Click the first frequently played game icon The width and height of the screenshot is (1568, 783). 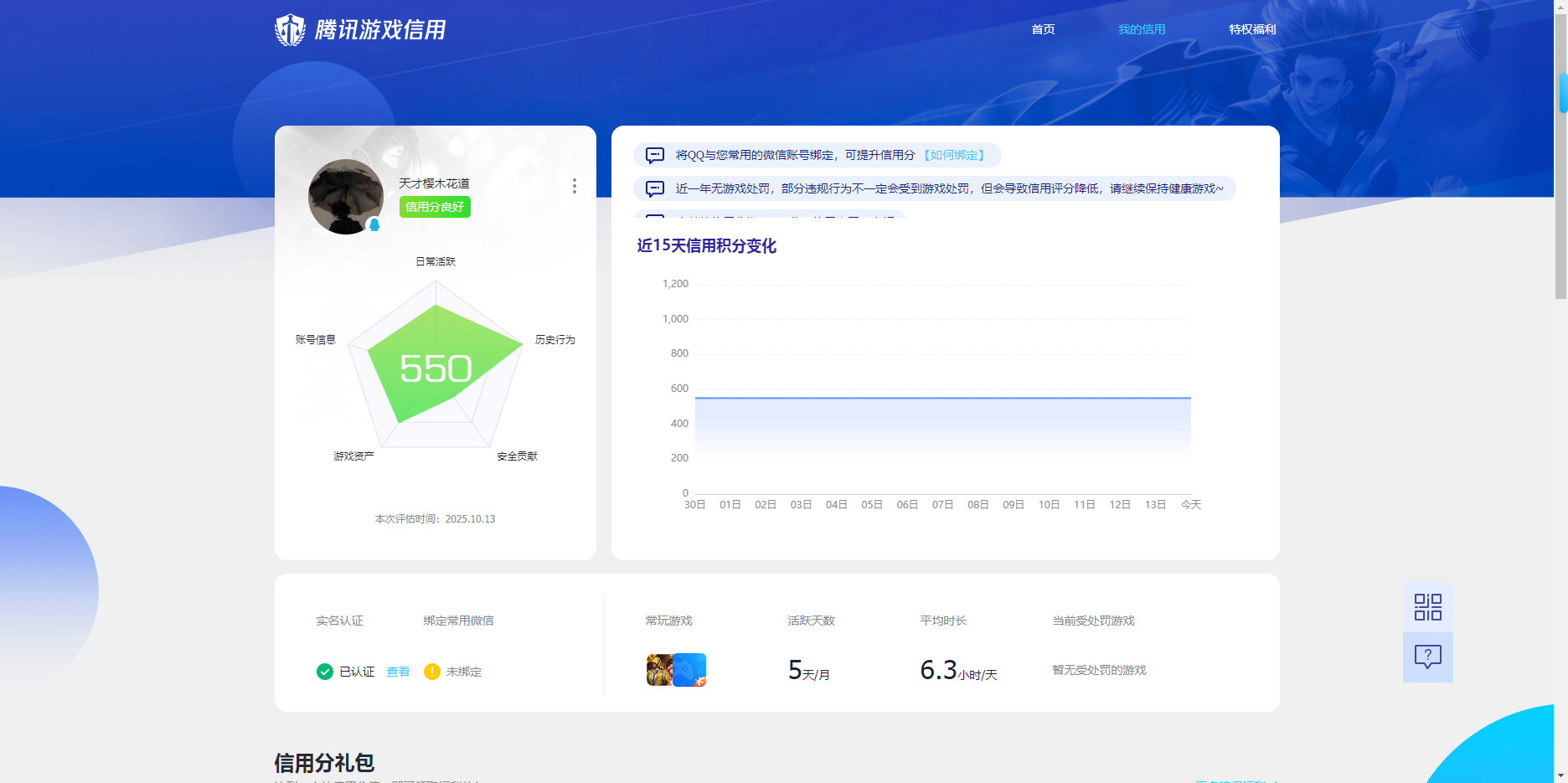tap(658, 670)
